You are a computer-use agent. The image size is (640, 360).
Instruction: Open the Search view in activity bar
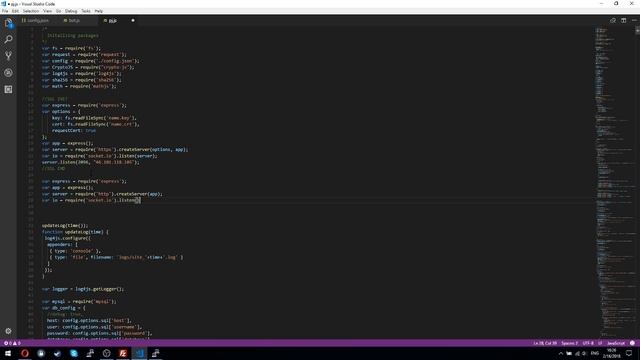tap(8, 40)
